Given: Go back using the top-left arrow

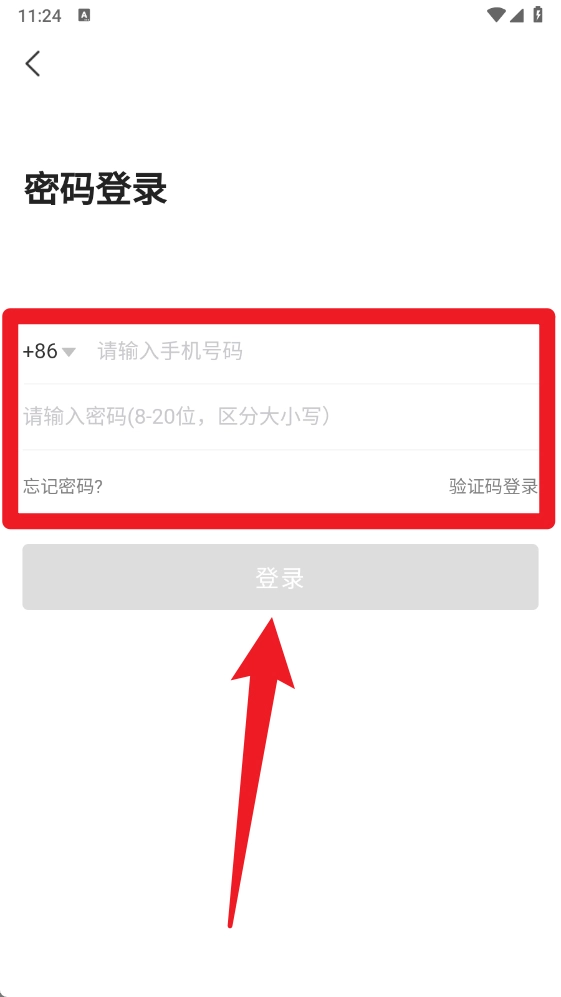Looking at the screenshot, I should click(33, 64).
